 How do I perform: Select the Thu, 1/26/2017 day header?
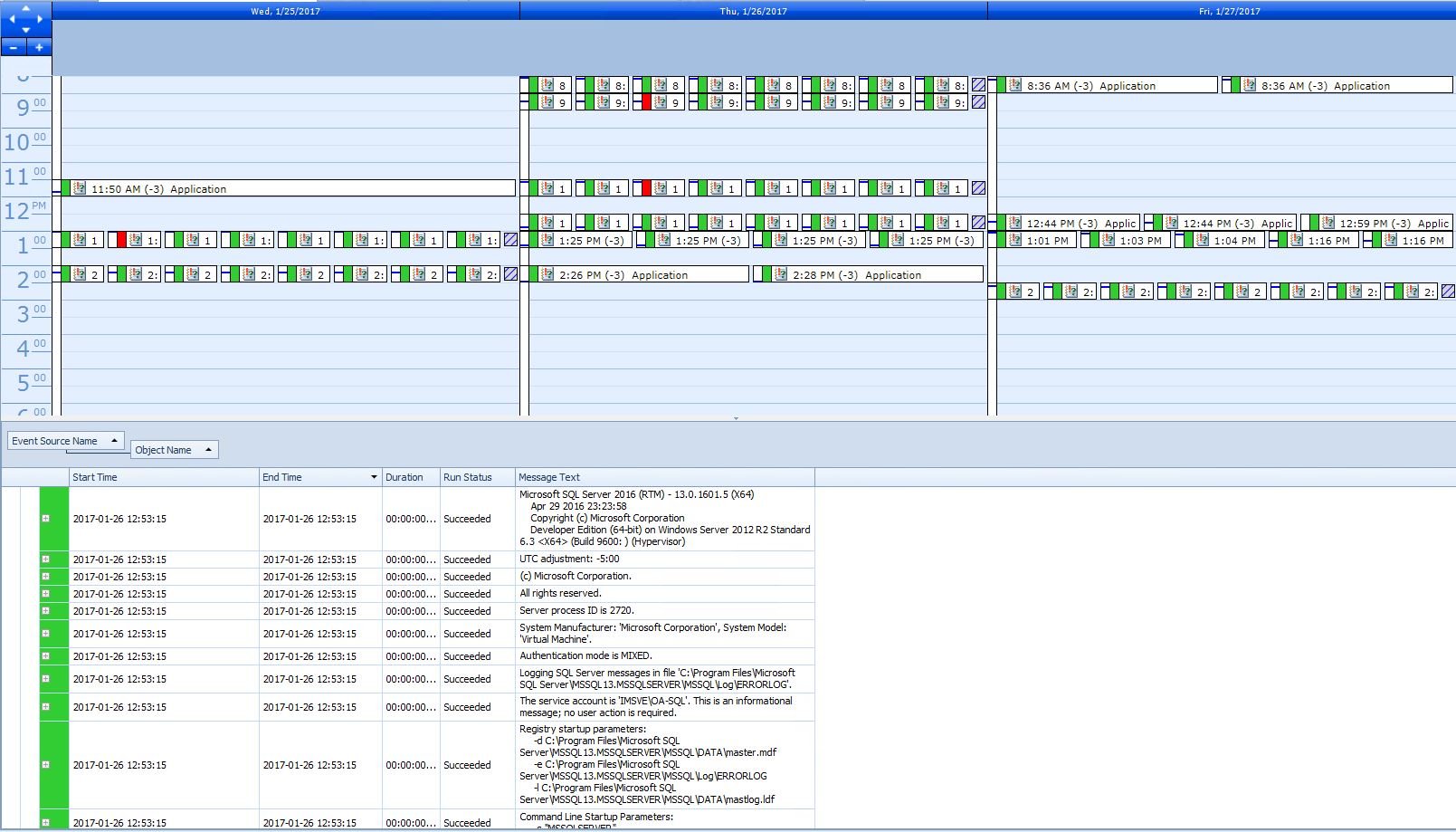754,11
